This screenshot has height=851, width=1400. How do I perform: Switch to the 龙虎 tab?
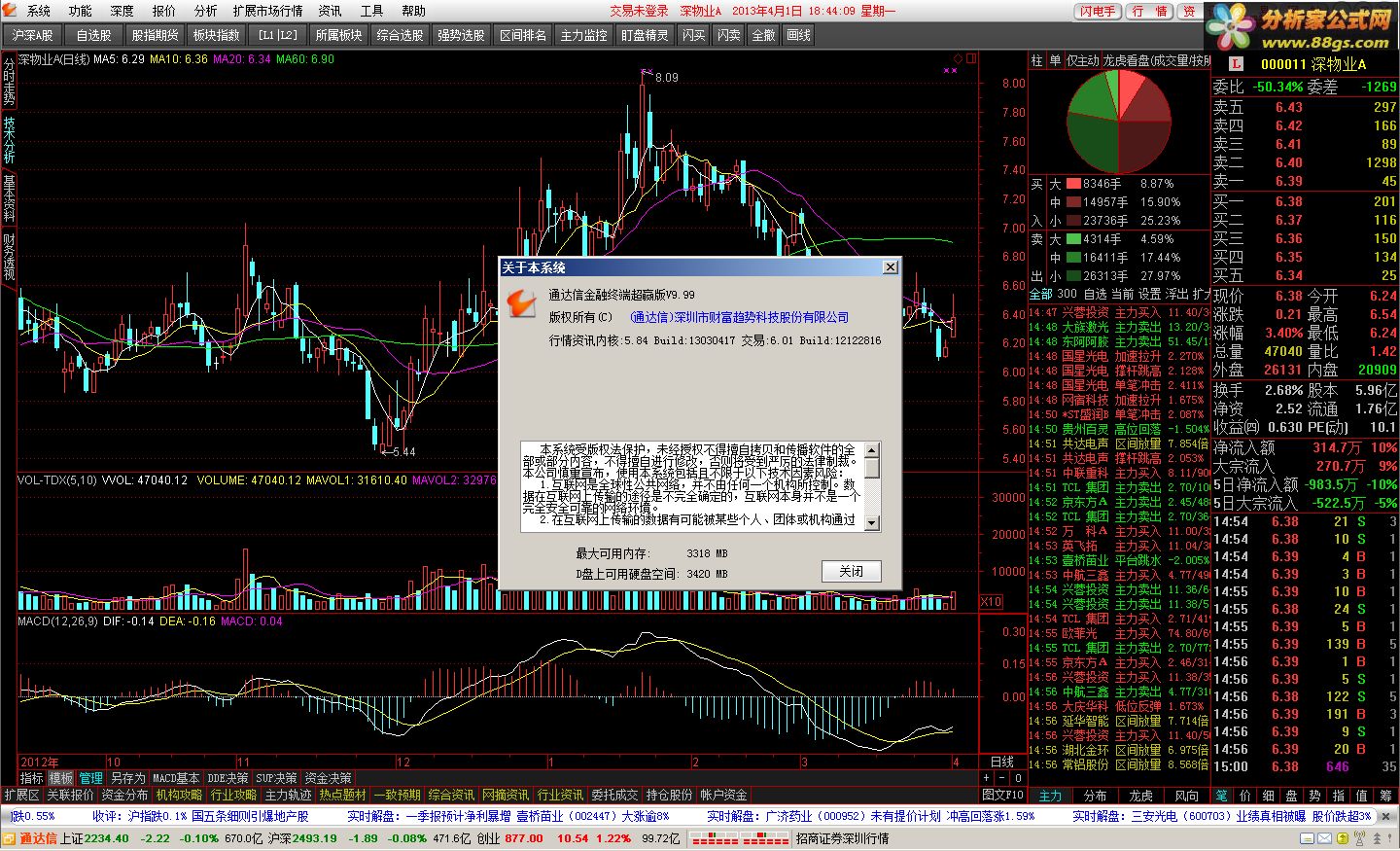tap(1141, 796)
